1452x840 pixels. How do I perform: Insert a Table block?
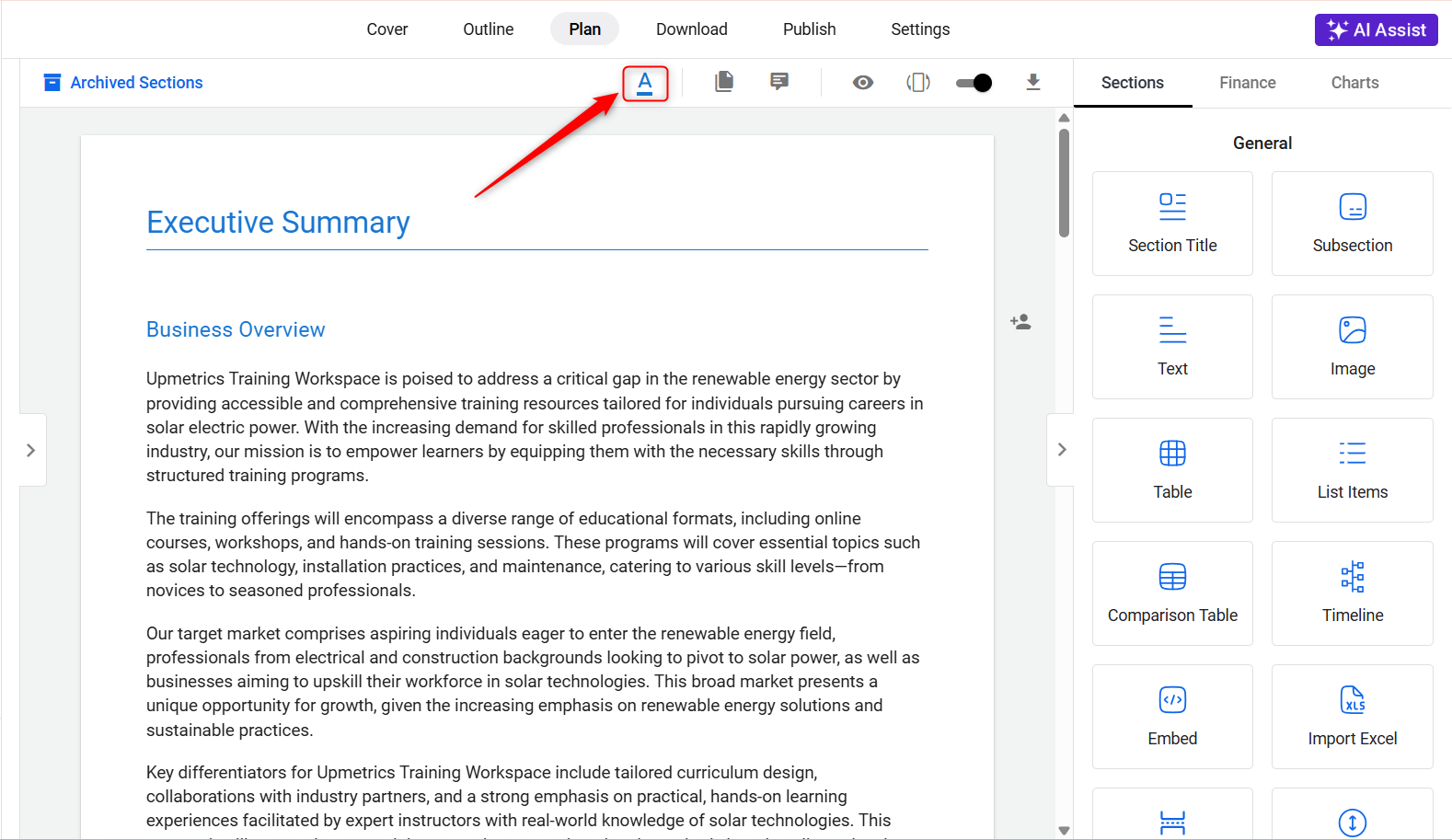1172,470
